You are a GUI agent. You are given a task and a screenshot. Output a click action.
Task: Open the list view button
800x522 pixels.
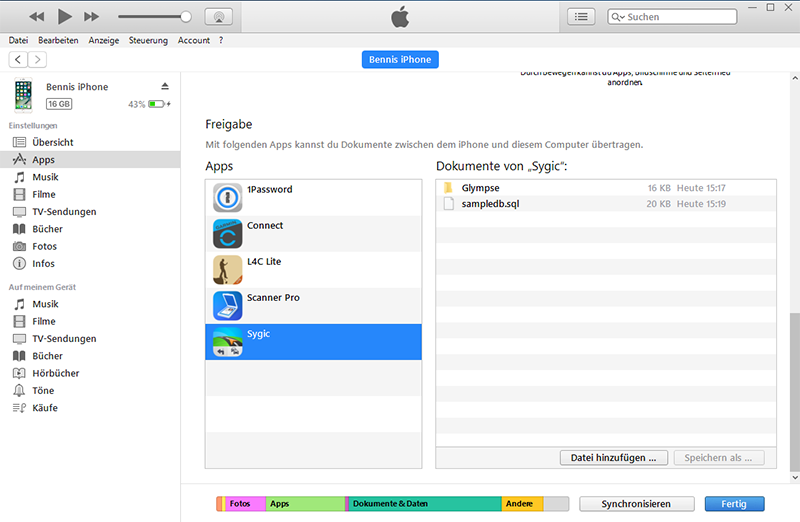[581, 17]
